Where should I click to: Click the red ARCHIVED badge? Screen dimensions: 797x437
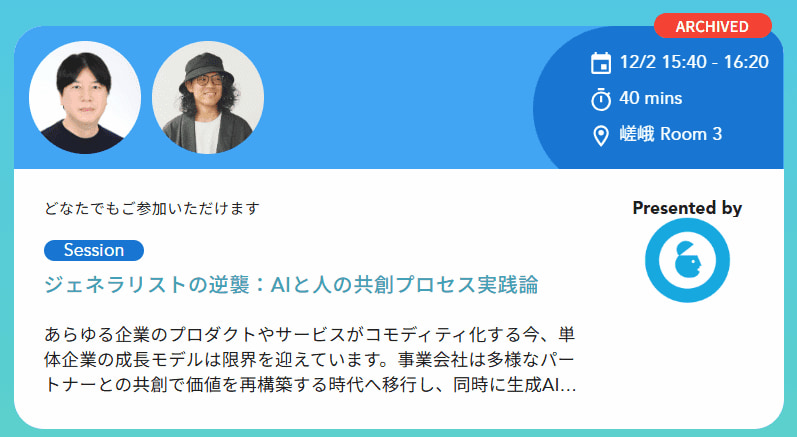713,26
